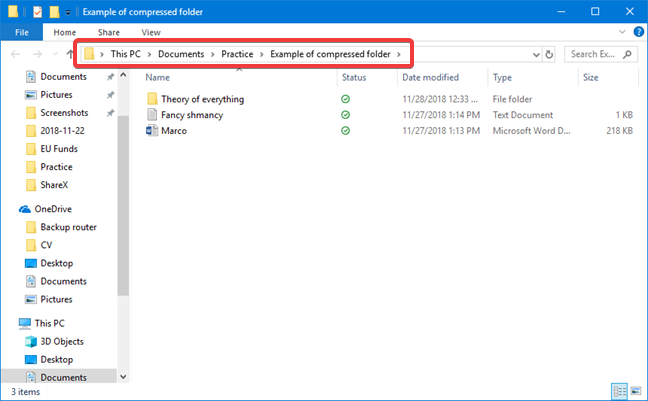The image size is (648, 401).
Task: Open 3D Objects under This PC
Action: coord(62,341)
